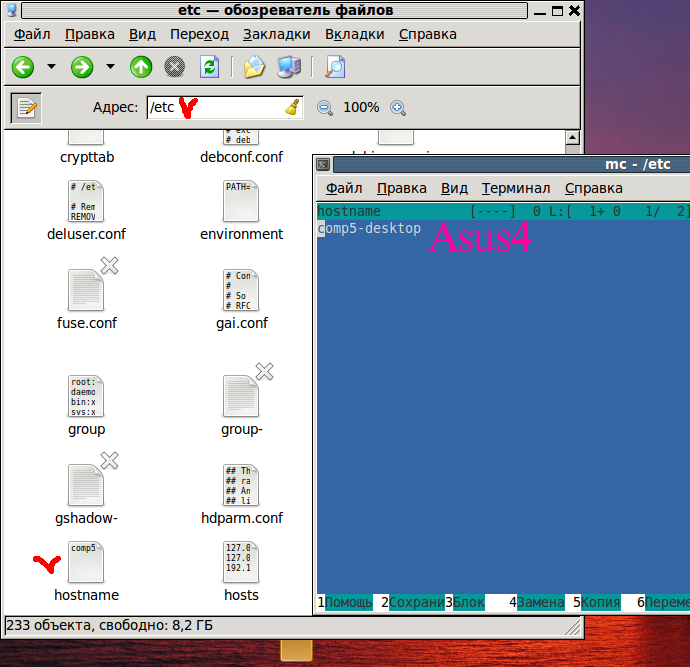Go up to the parent folder
The width and height of the screenshot is (690, 667).
coord(141,67)
